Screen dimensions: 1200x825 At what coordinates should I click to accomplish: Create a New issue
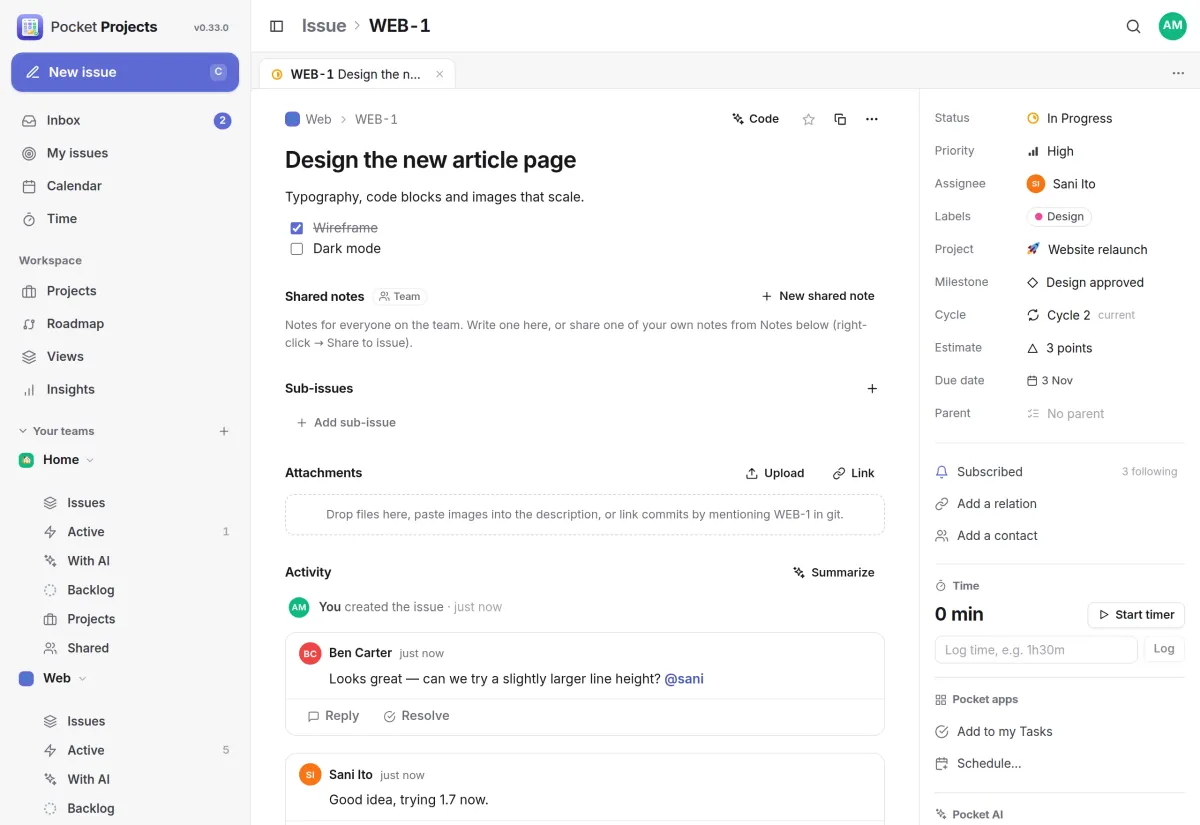[125, 72]
